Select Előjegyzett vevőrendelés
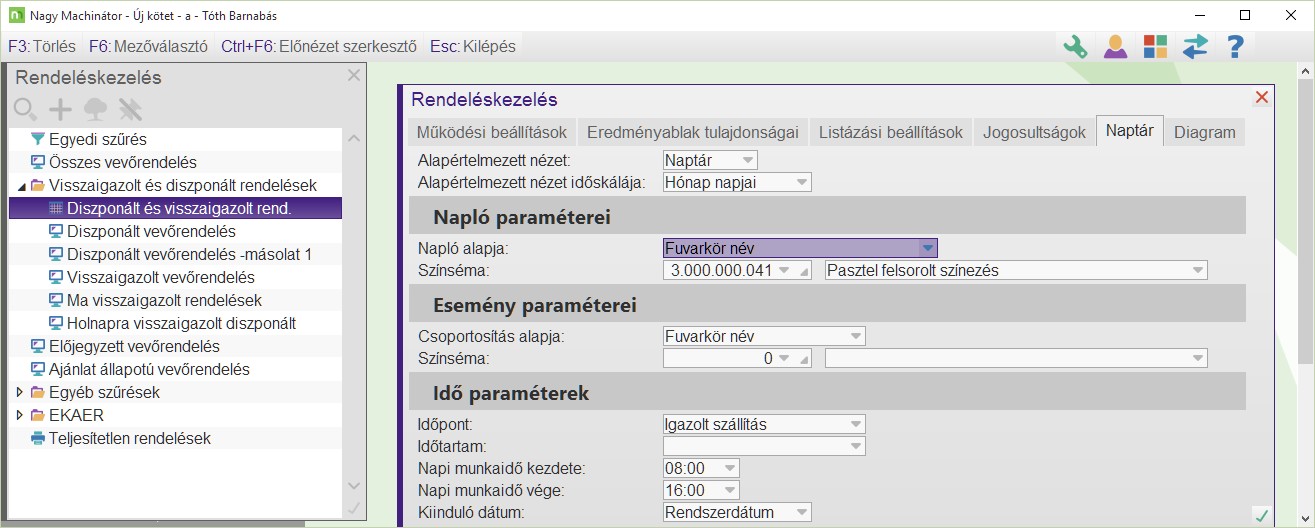Viewport: 1315px width, 528px height. click(134, 346)
